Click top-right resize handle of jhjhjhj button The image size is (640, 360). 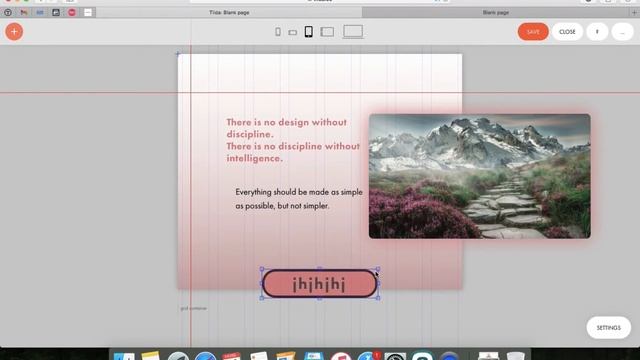tap(378, 269)
